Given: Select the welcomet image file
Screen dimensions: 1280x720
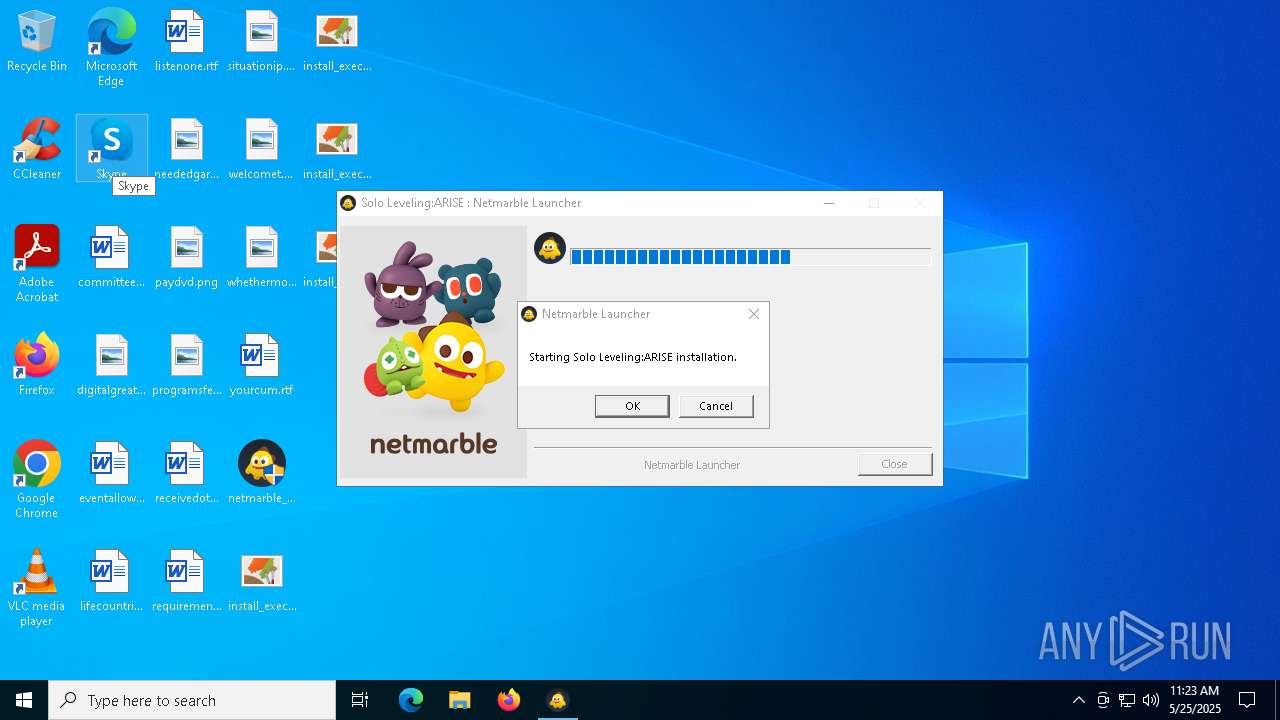Looking at the screenshot, I should 261,150.
